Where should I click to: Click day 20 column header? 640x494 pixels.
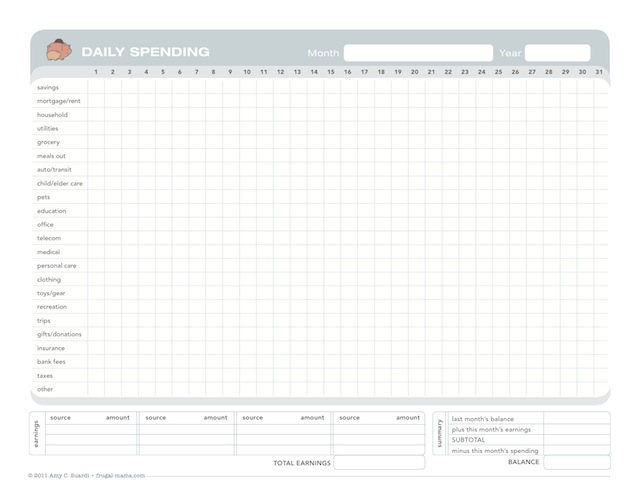pyautogui.click(x=415, y=72)
